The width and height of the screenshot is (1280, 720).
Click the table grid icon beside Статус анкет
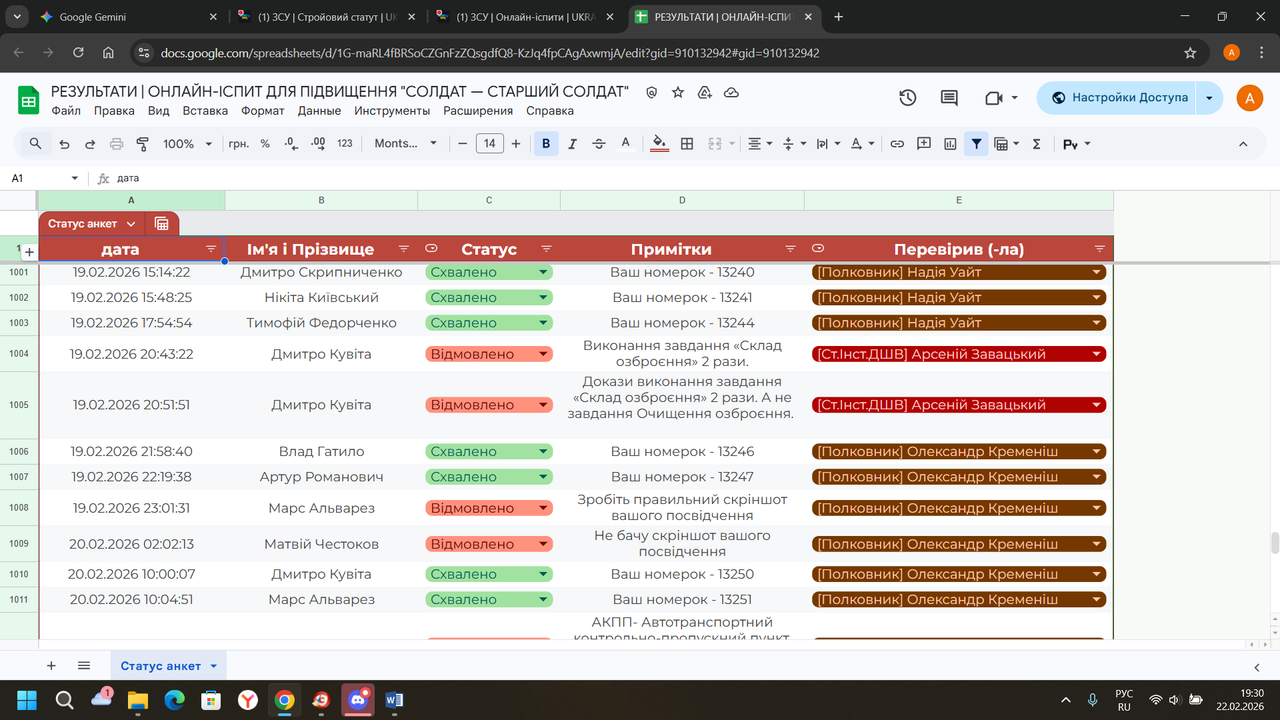click(162, 224)
